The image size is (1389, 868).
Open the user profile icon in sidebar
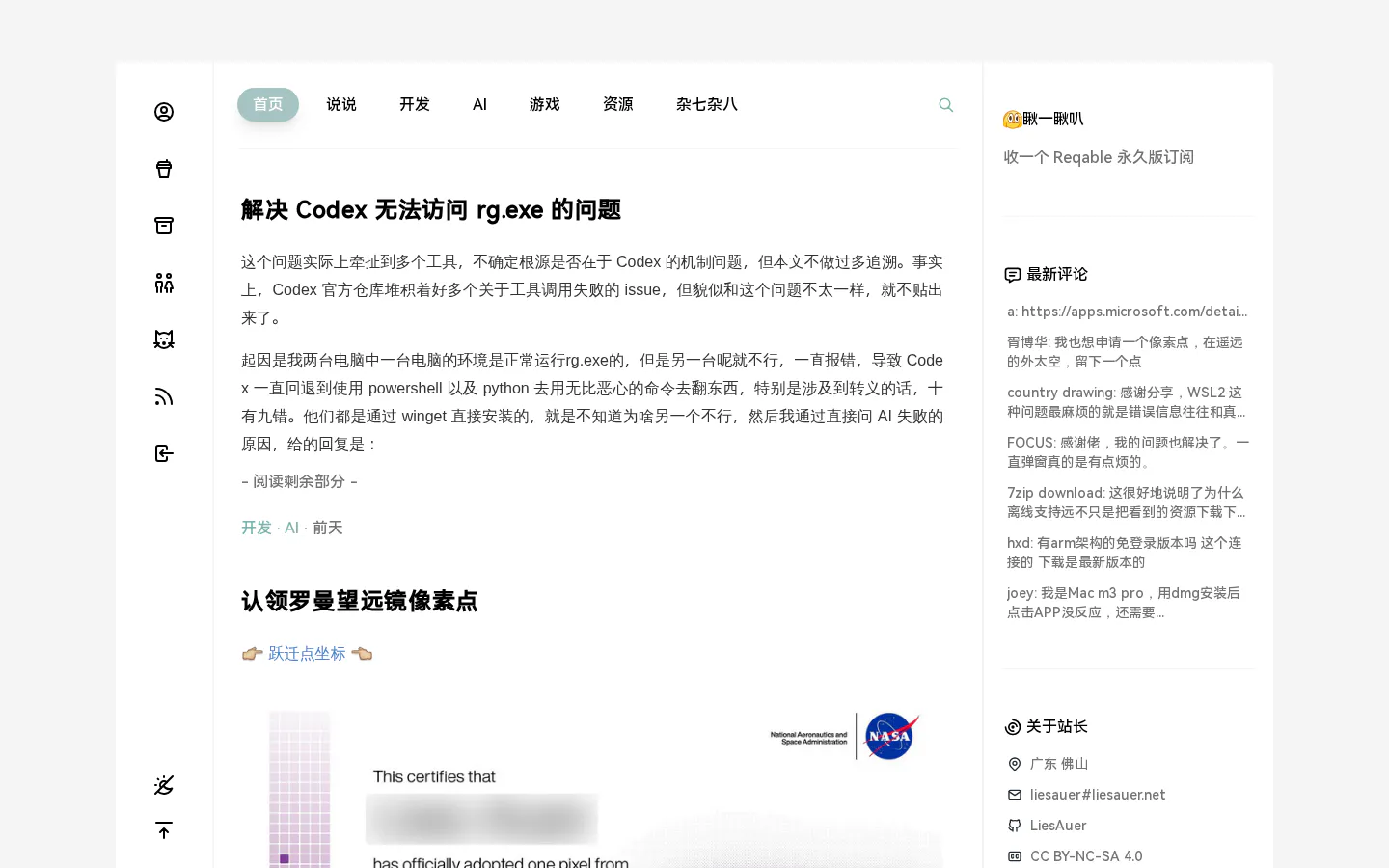coord(164,112)
